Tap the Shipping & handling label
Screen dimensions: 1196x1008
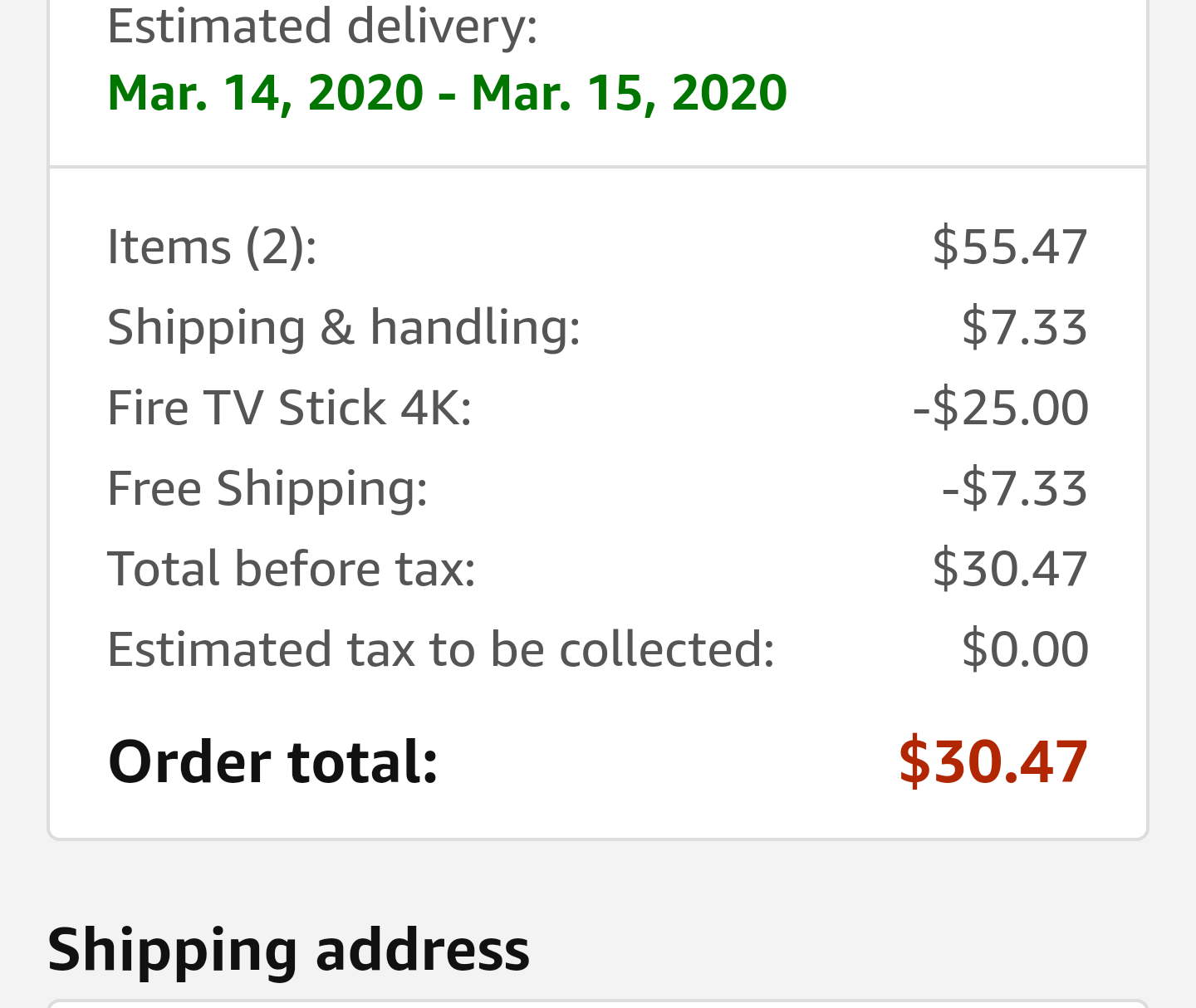[x=344, y=327]
